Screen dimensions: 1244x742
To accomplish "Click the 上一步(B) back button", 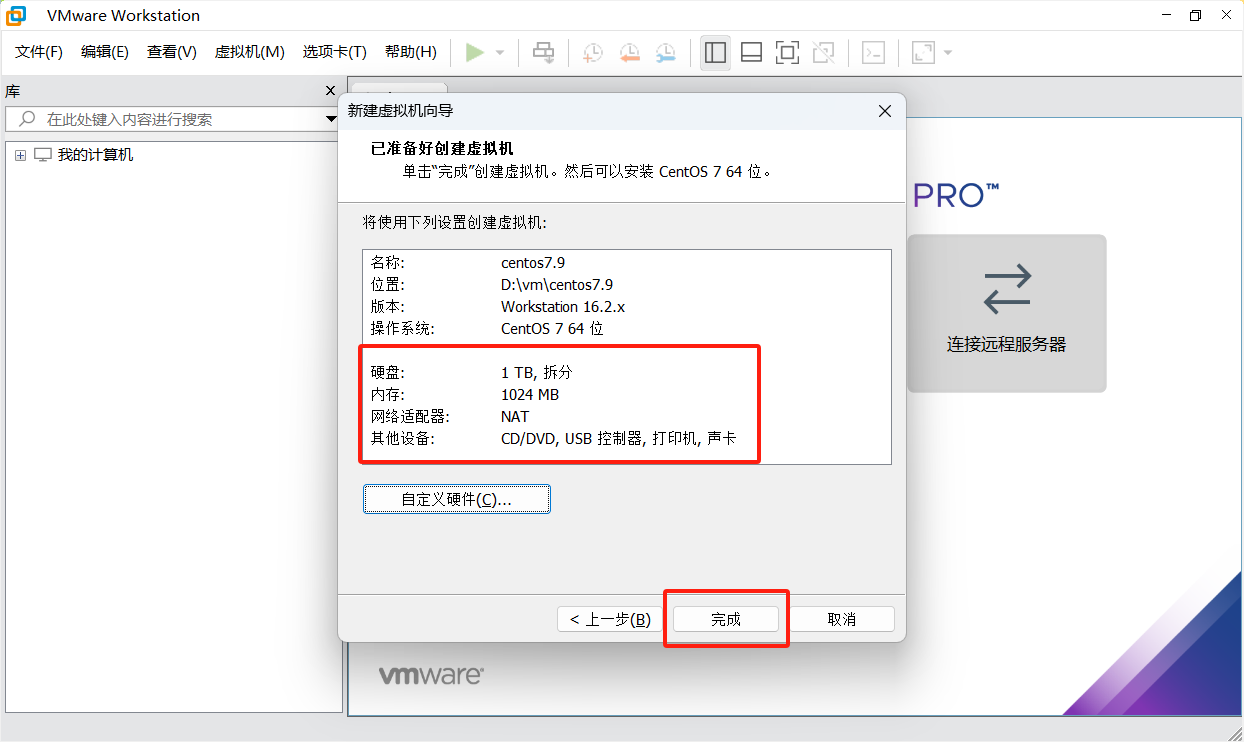I will (x=610, y=619).
